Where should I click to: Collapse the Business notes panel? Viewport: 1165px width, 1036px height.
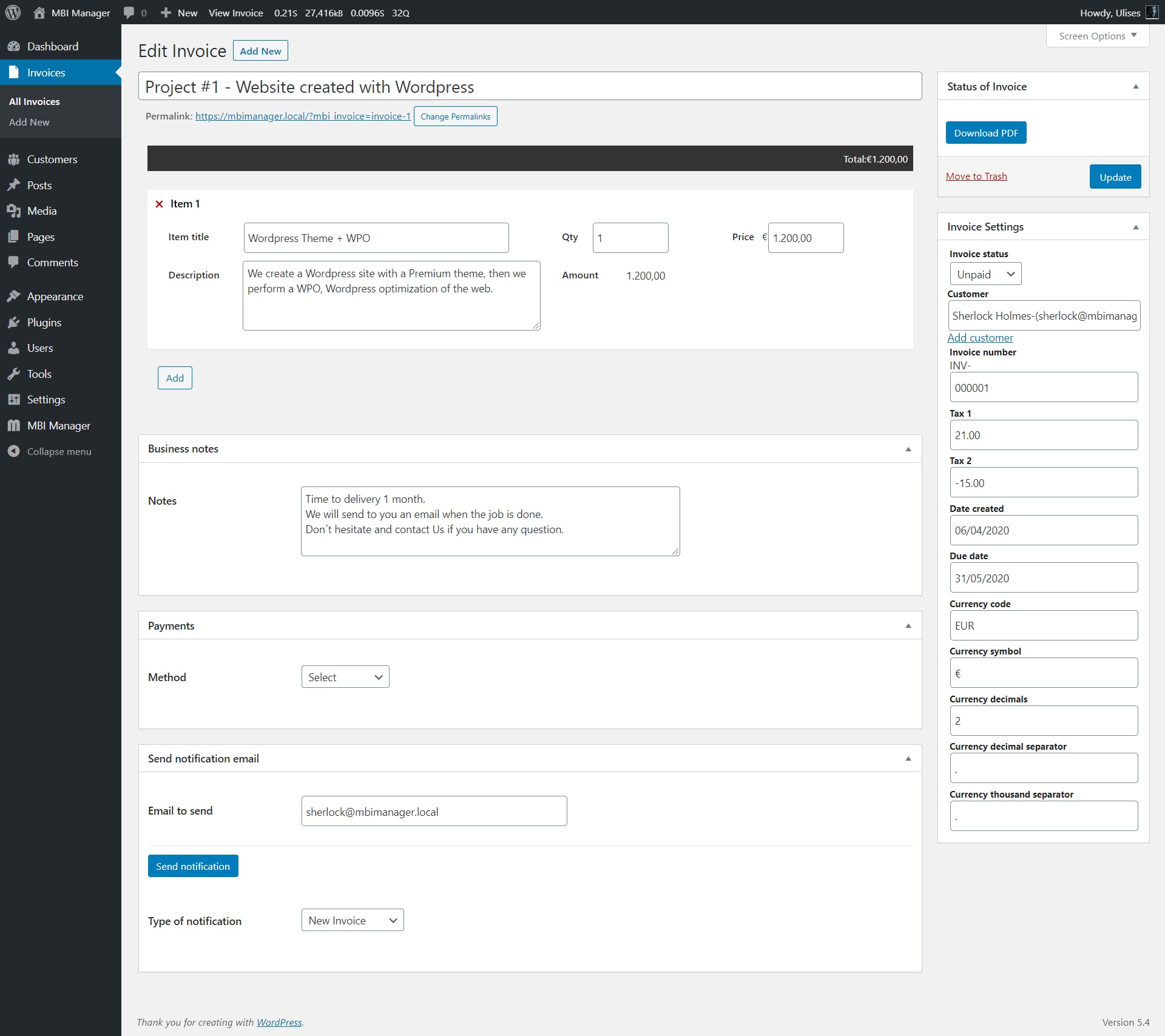pos(908,449)
